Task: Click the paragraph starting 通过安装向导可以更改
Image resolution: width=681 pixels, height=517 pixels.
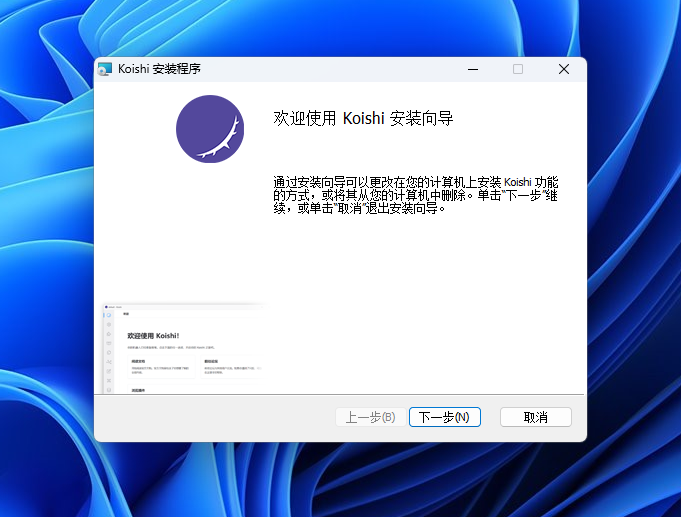Action: pyautogui.click(x=416, y=195)
